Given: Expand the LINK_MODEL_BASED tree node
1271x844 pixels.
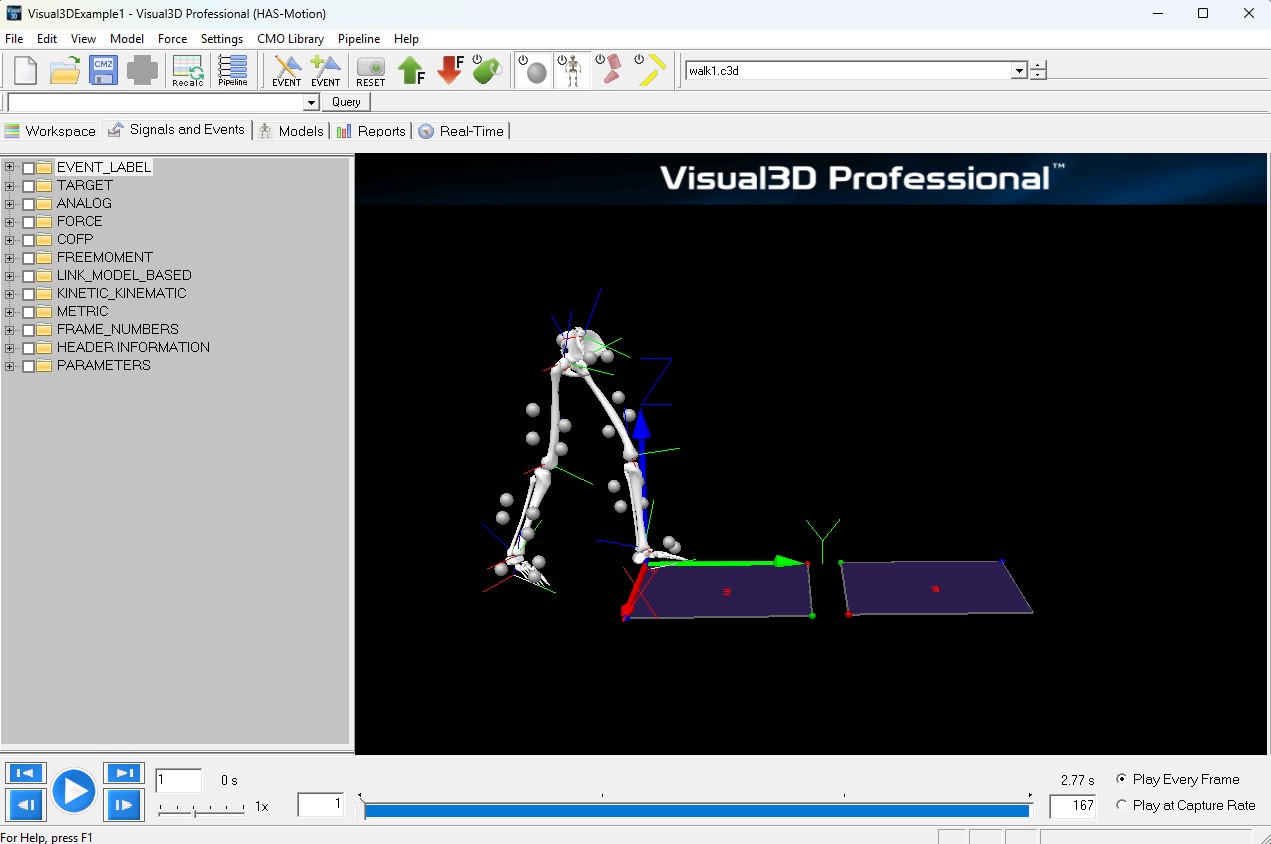Looking at the screenshot, I should 10,276.
